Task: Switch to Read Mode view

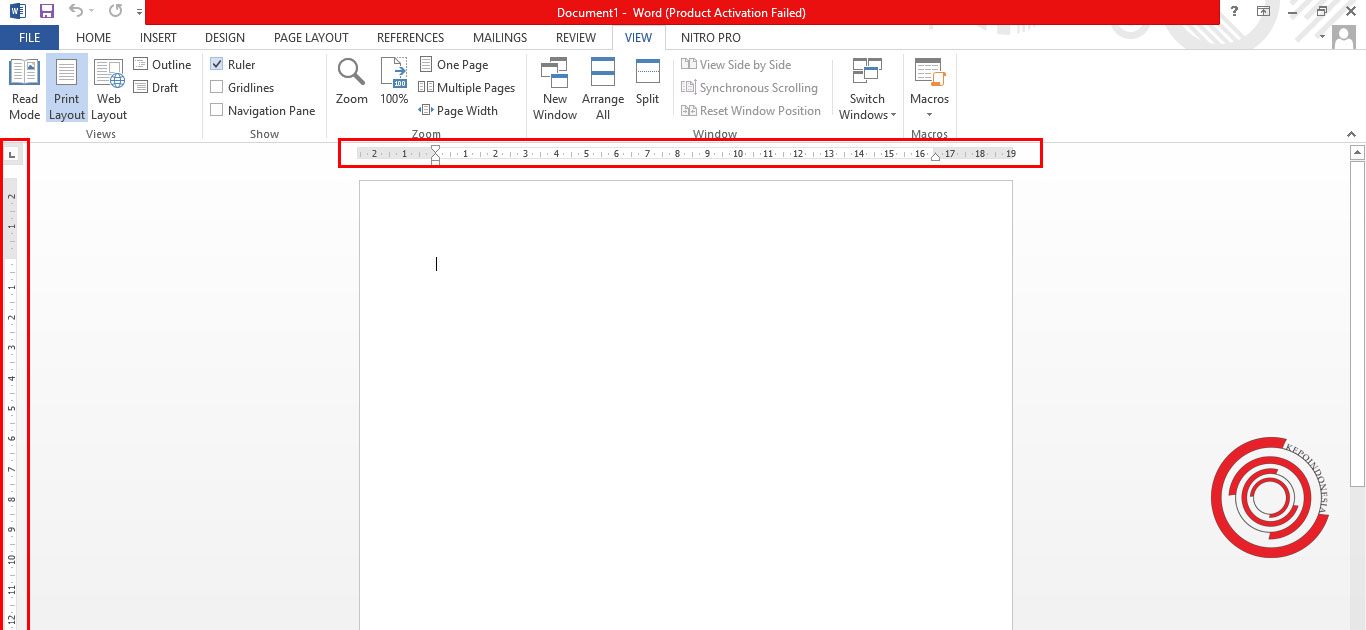Action: [x=24, y=89]
